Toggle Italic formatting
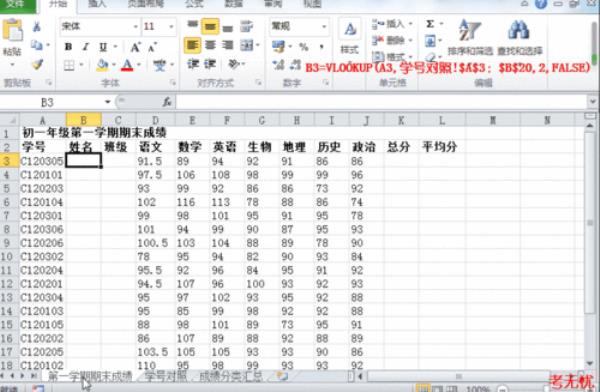The width and height of the screenshot is (600, 392). point(86,47)
